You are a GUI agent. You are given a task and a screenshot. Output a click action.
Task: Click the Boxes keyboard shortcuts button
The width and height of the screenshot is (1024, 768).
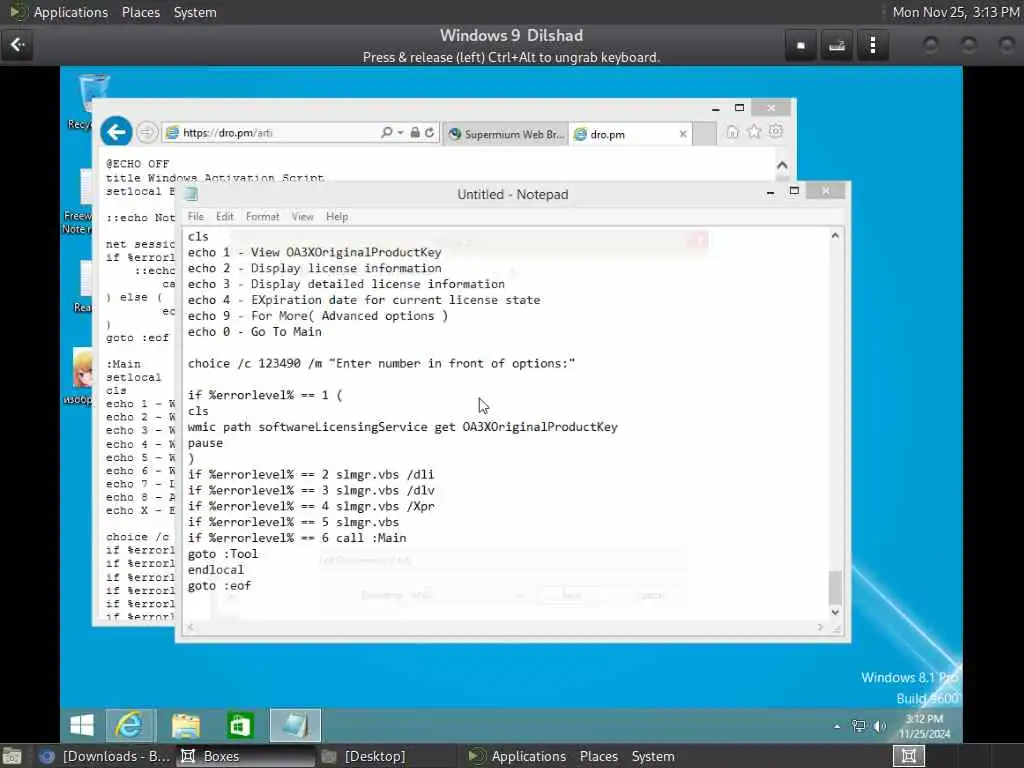pos(837,45)
